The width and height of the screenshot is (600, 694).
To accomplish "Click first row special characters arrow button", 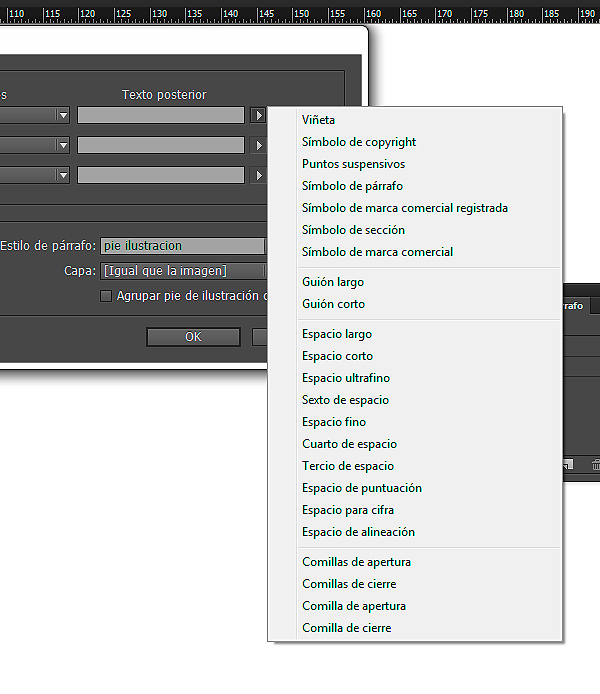I will coord(258,116).
